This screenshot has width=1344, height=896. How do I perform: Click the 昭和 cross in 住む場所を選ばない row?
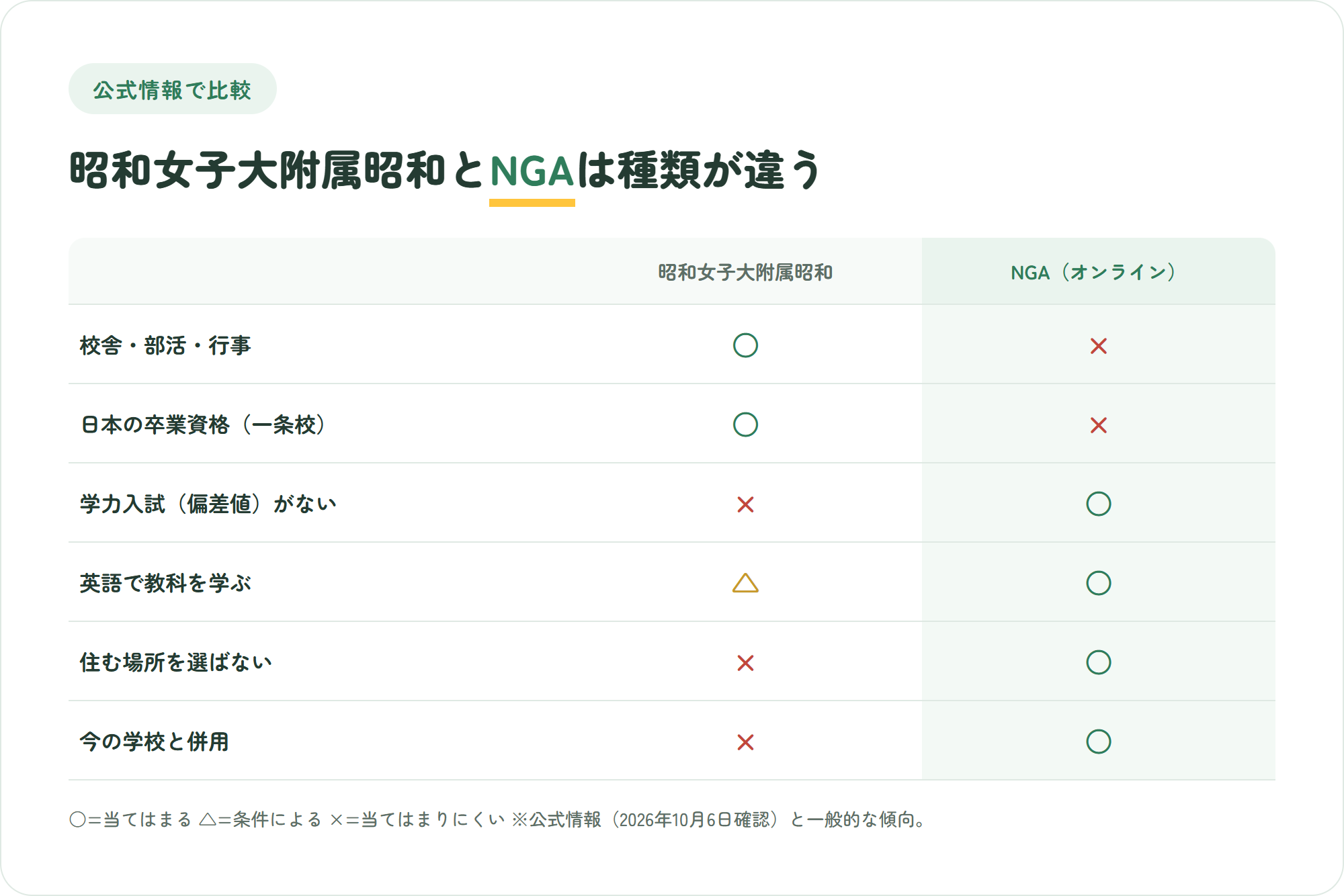point(745,663)
